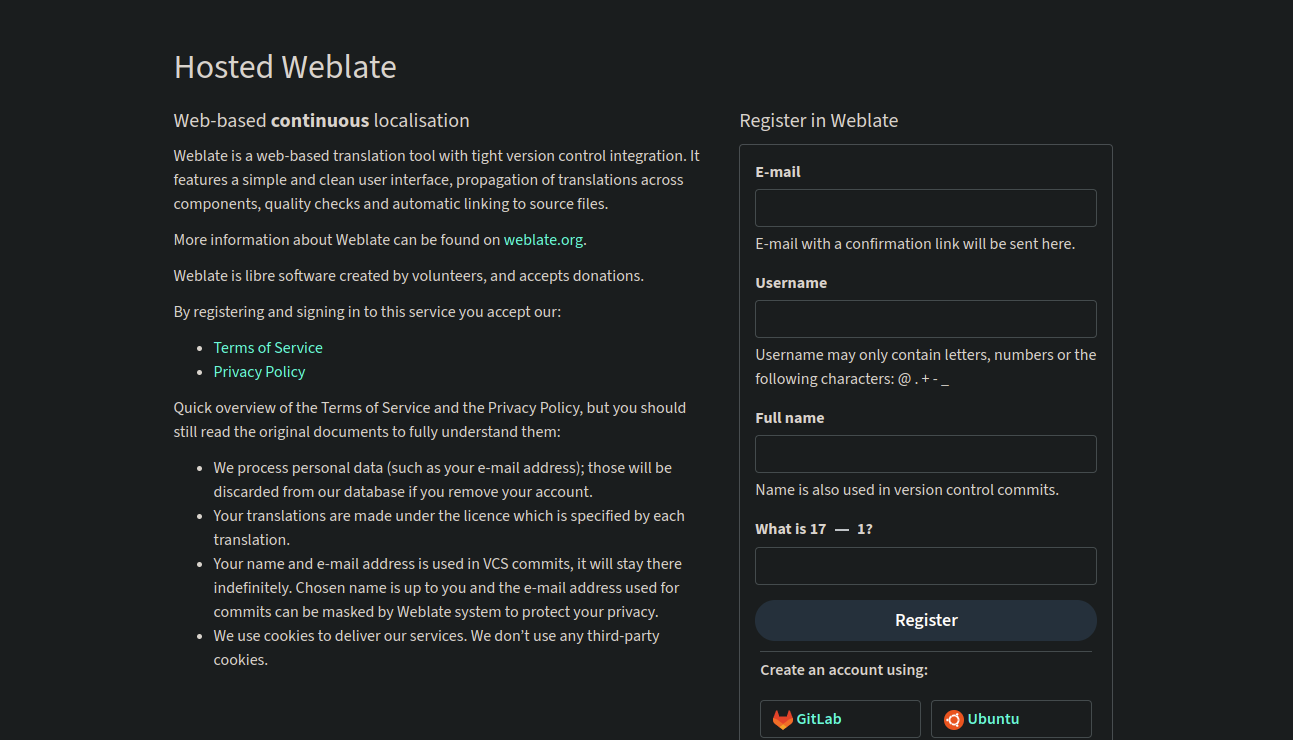Click the E-mail field label

tap(778, 172)
